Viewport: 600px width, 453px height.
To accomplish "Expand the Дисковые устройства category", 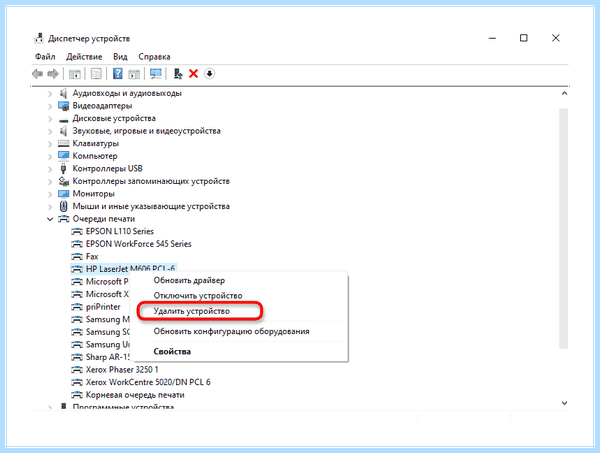I will click(50, 119).
